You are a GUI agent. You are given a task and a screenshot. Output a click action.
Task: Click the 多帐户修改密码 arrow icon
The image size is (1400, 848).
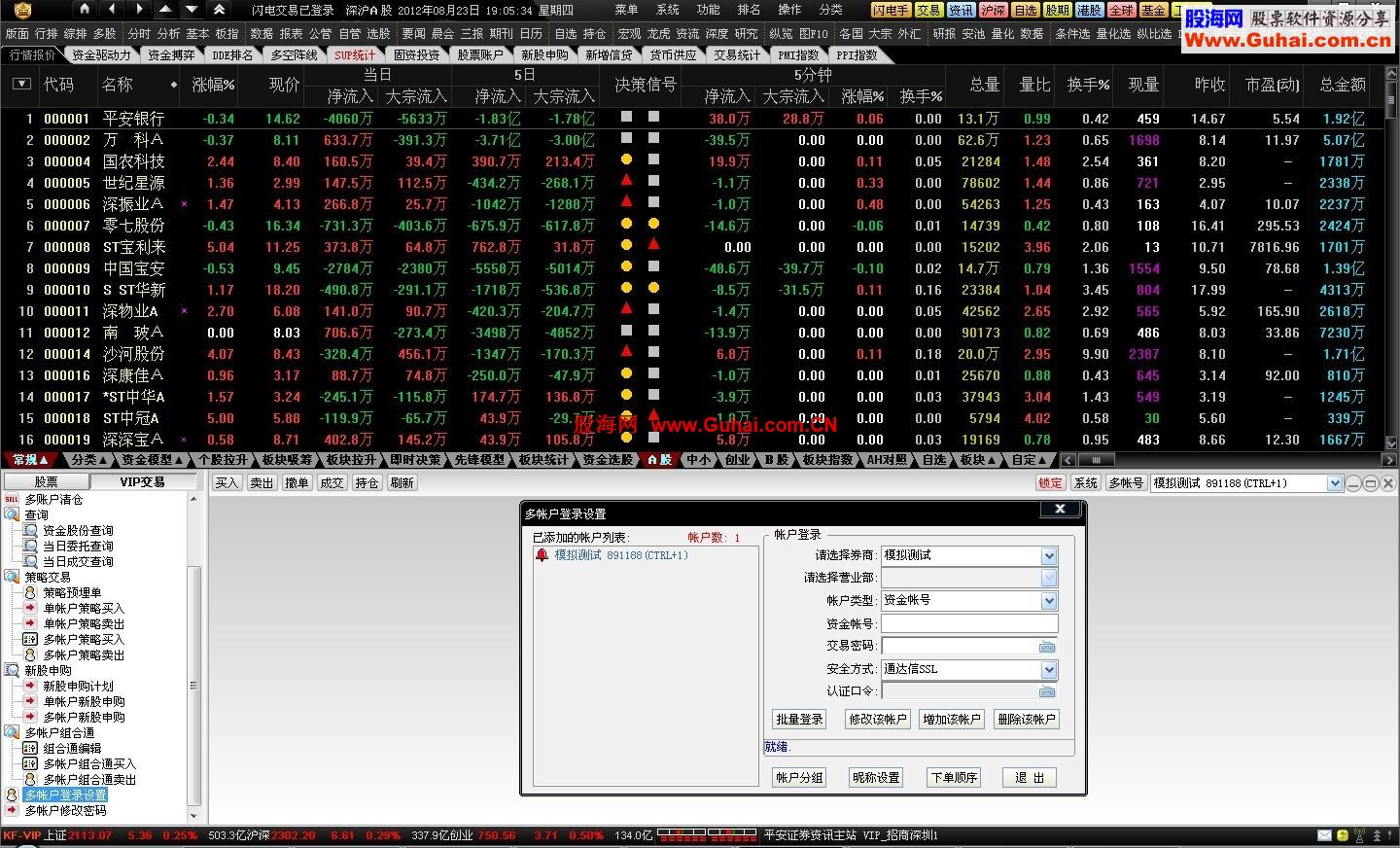(x=12, y=810)
